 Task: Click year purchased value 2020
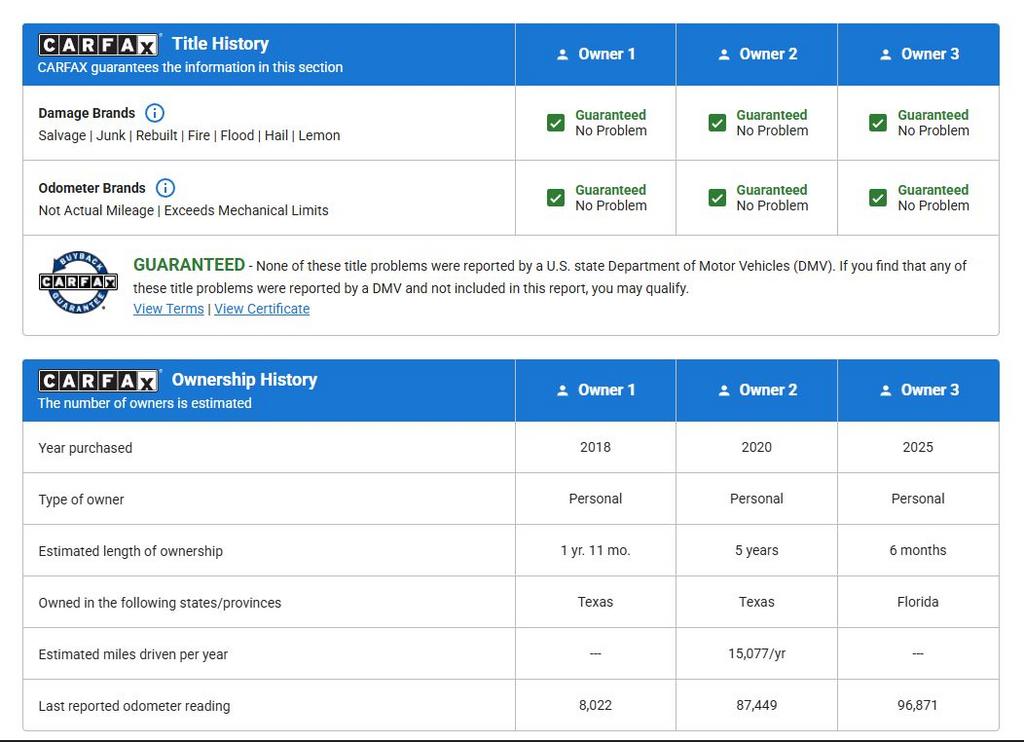tap(757, 447)
